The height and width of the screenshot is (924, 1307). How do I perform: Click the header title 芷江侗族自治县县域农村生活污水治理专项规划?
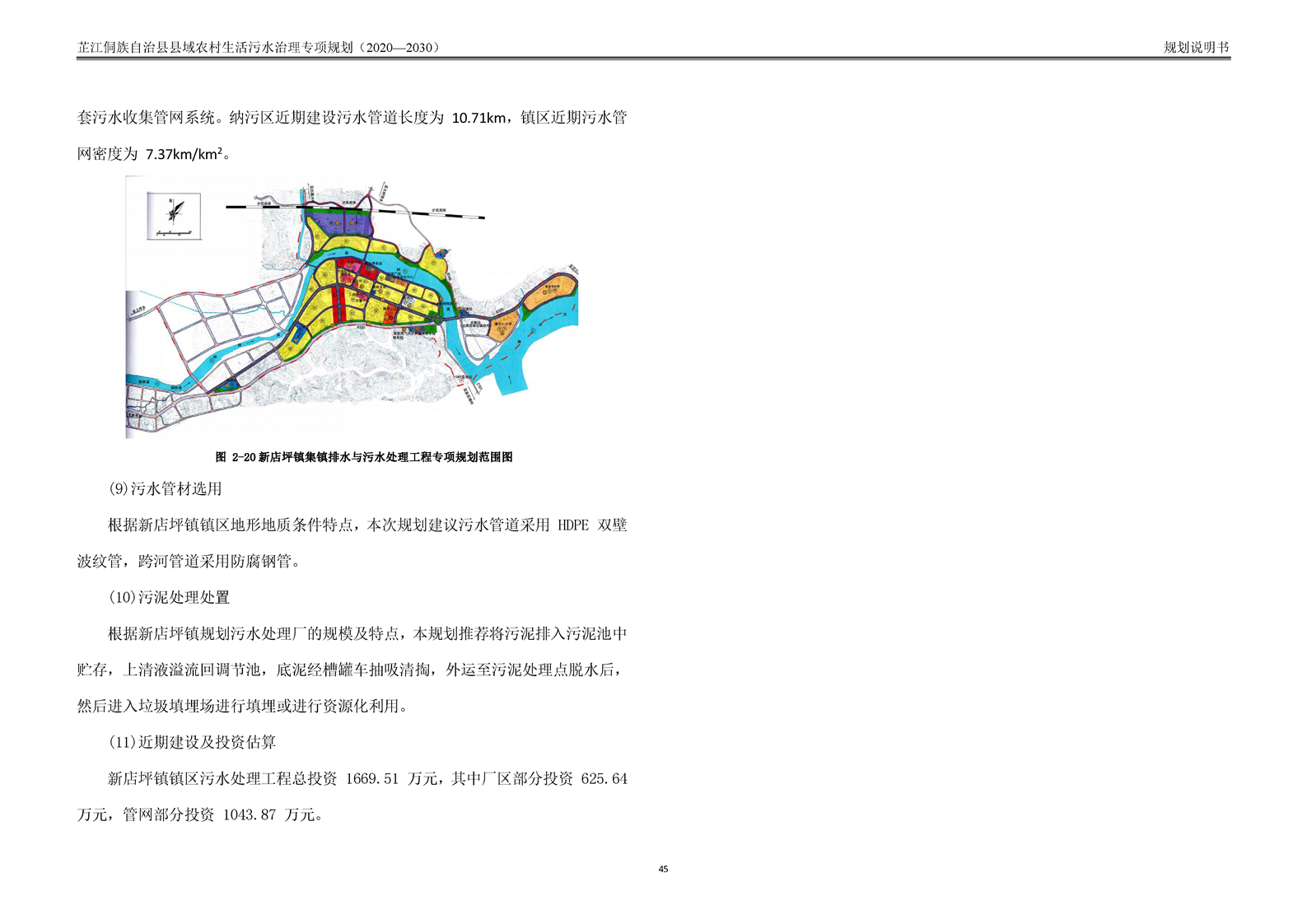click(x=259, y=48)
